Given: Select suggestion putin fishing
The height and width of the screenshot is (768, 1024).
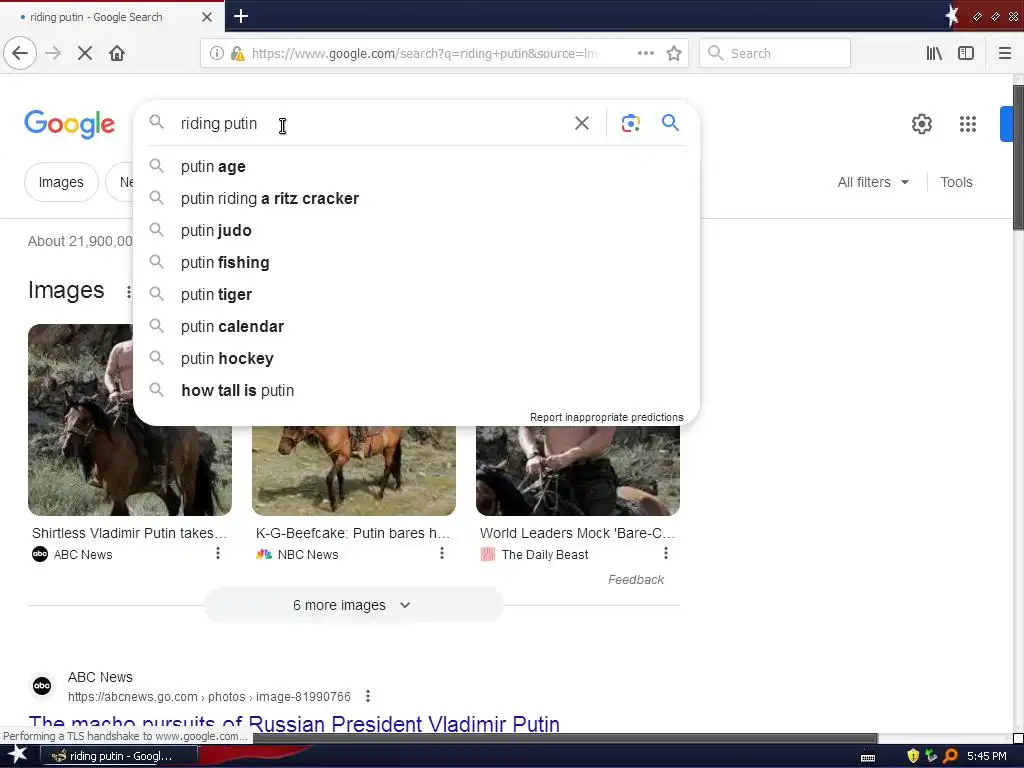Looking at the screenshot, I should pos(416,263).
